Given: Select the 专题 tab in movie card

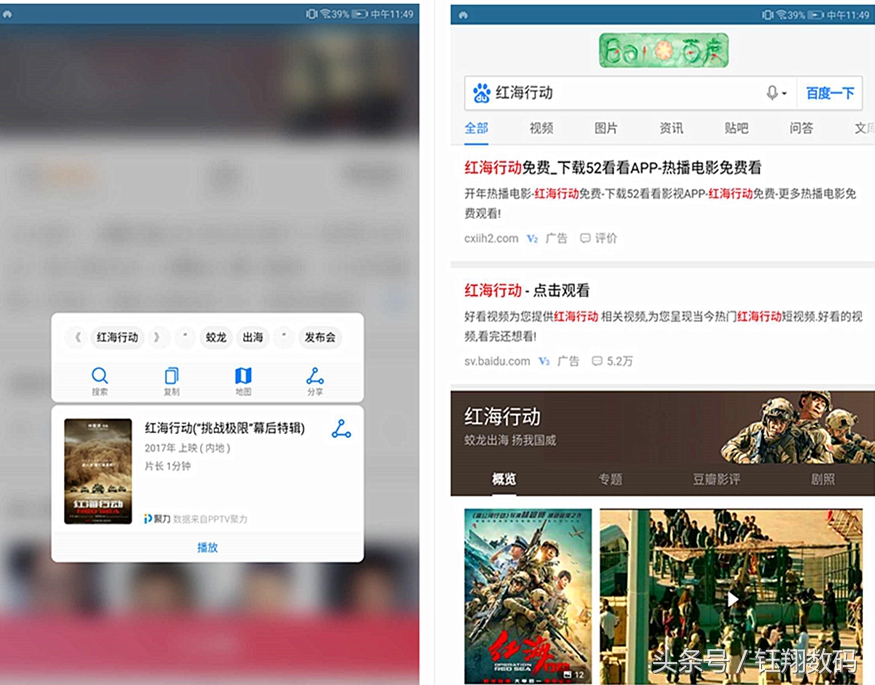Looking at the screenshot, I should click(x=610, y=479).
